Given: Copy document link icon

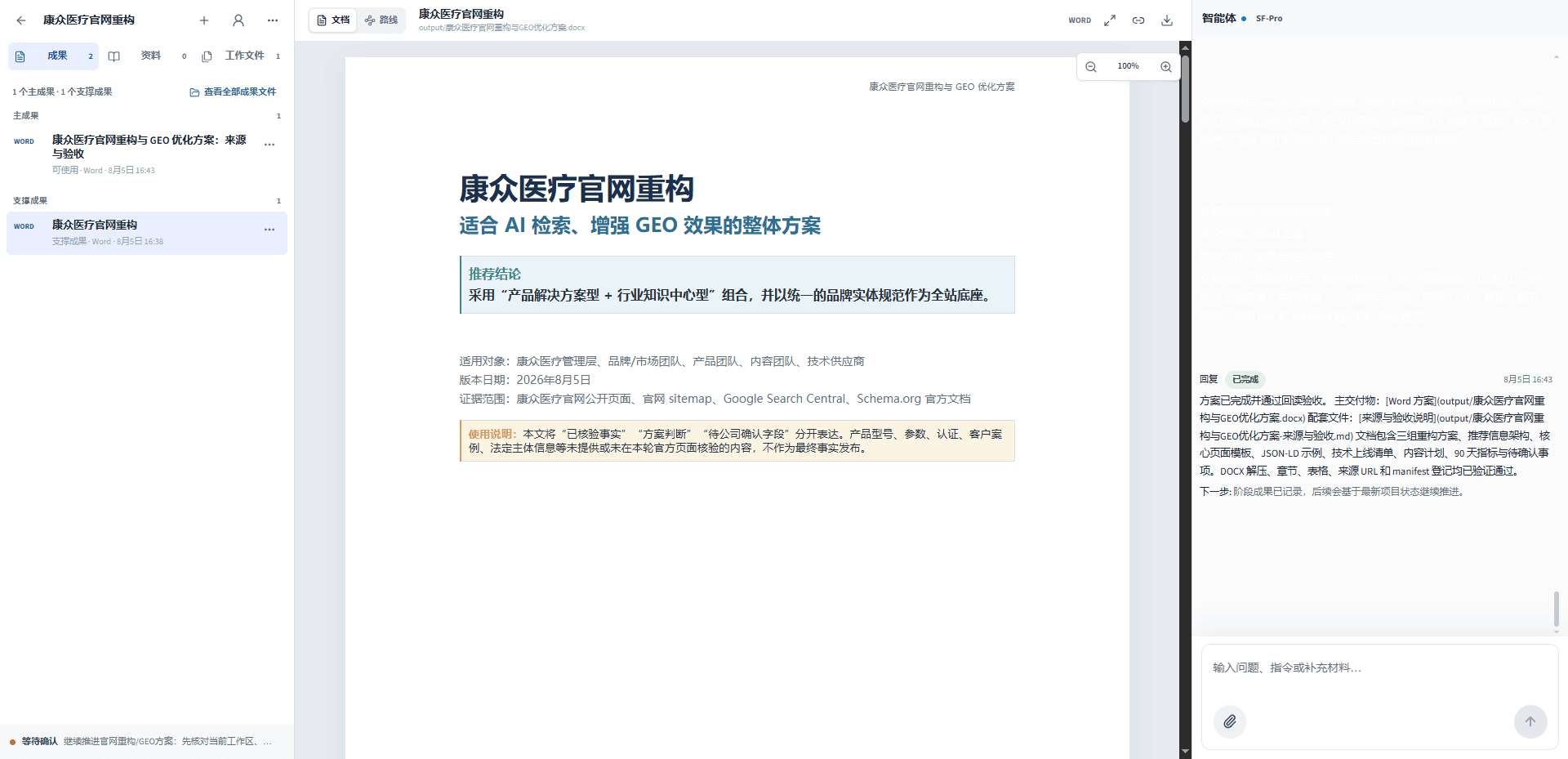Looking at the screenshot, I should [x=1138, y=20].
